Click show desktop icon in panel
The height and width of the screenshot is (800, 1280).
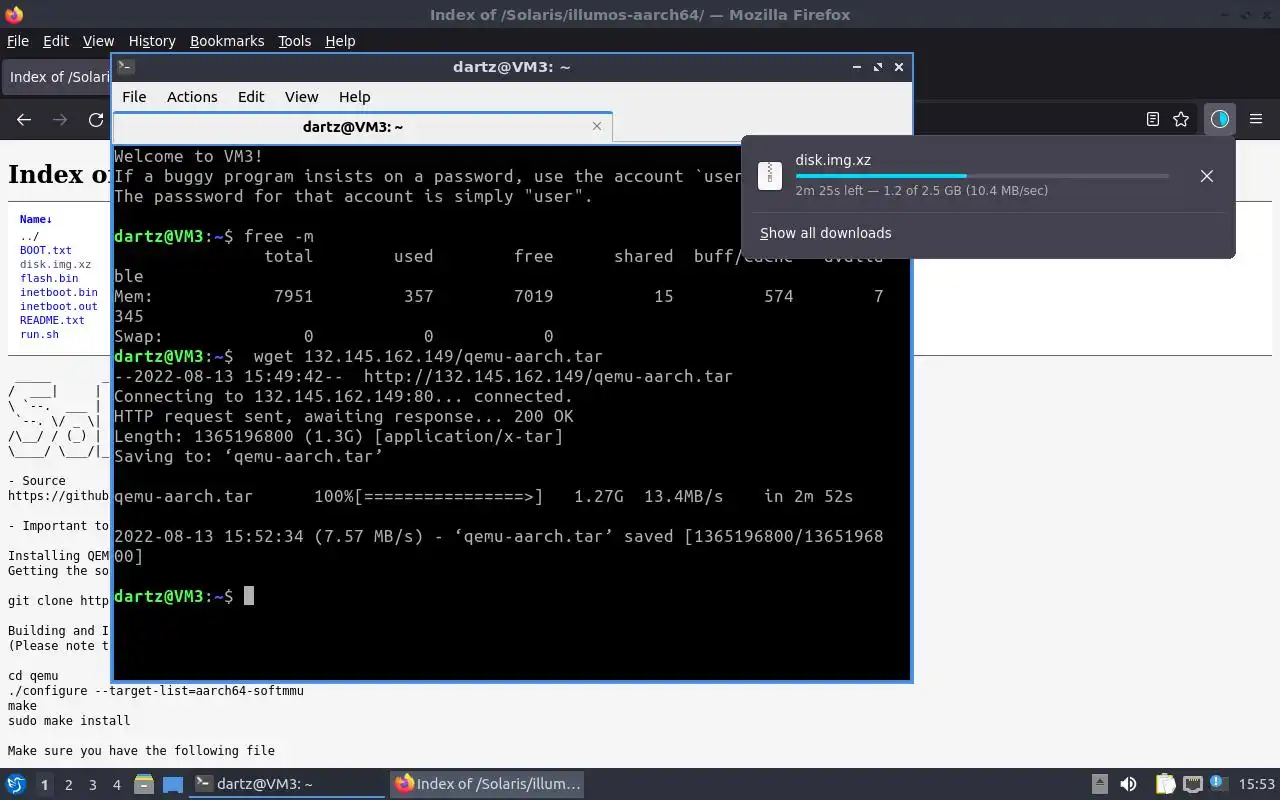(x=173, y=784)
